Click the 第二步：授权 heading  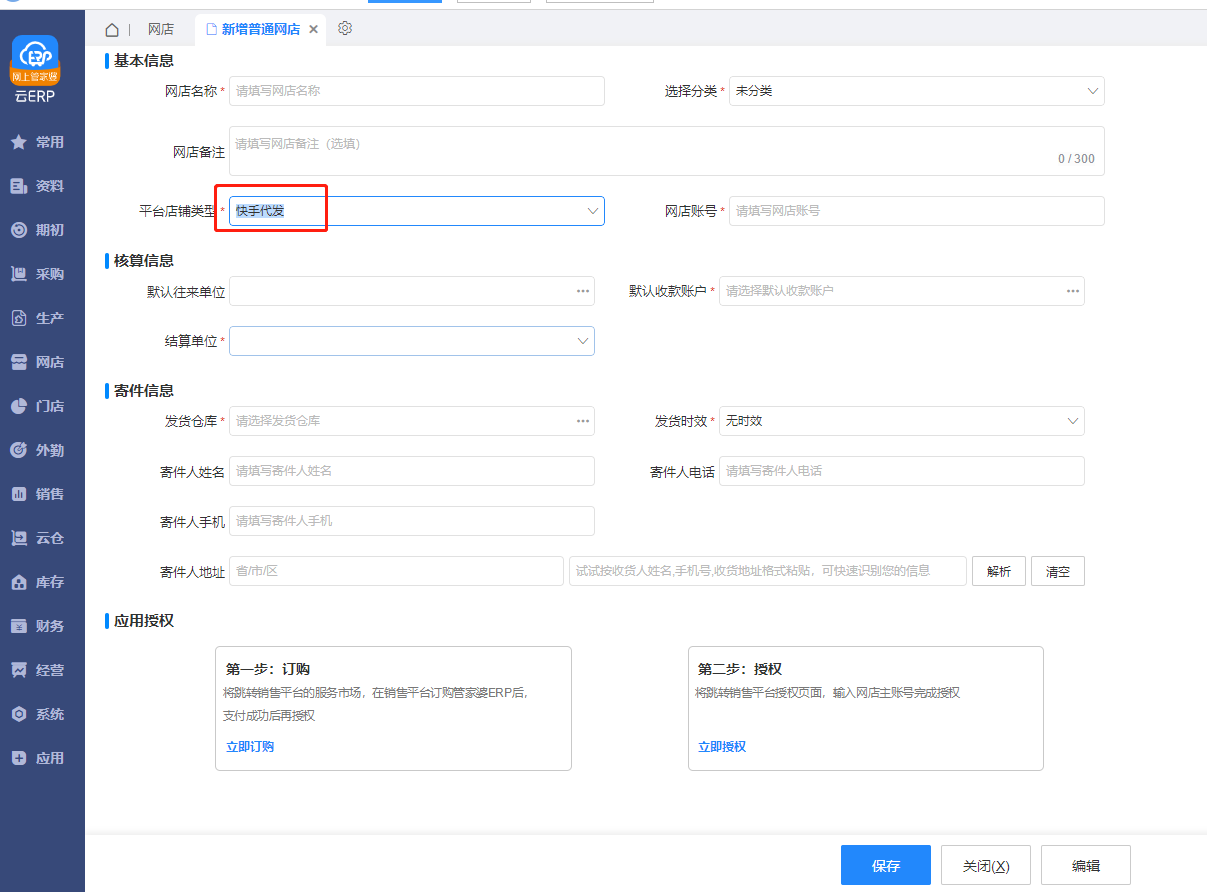pyautogui.click(x=740, y=669)
